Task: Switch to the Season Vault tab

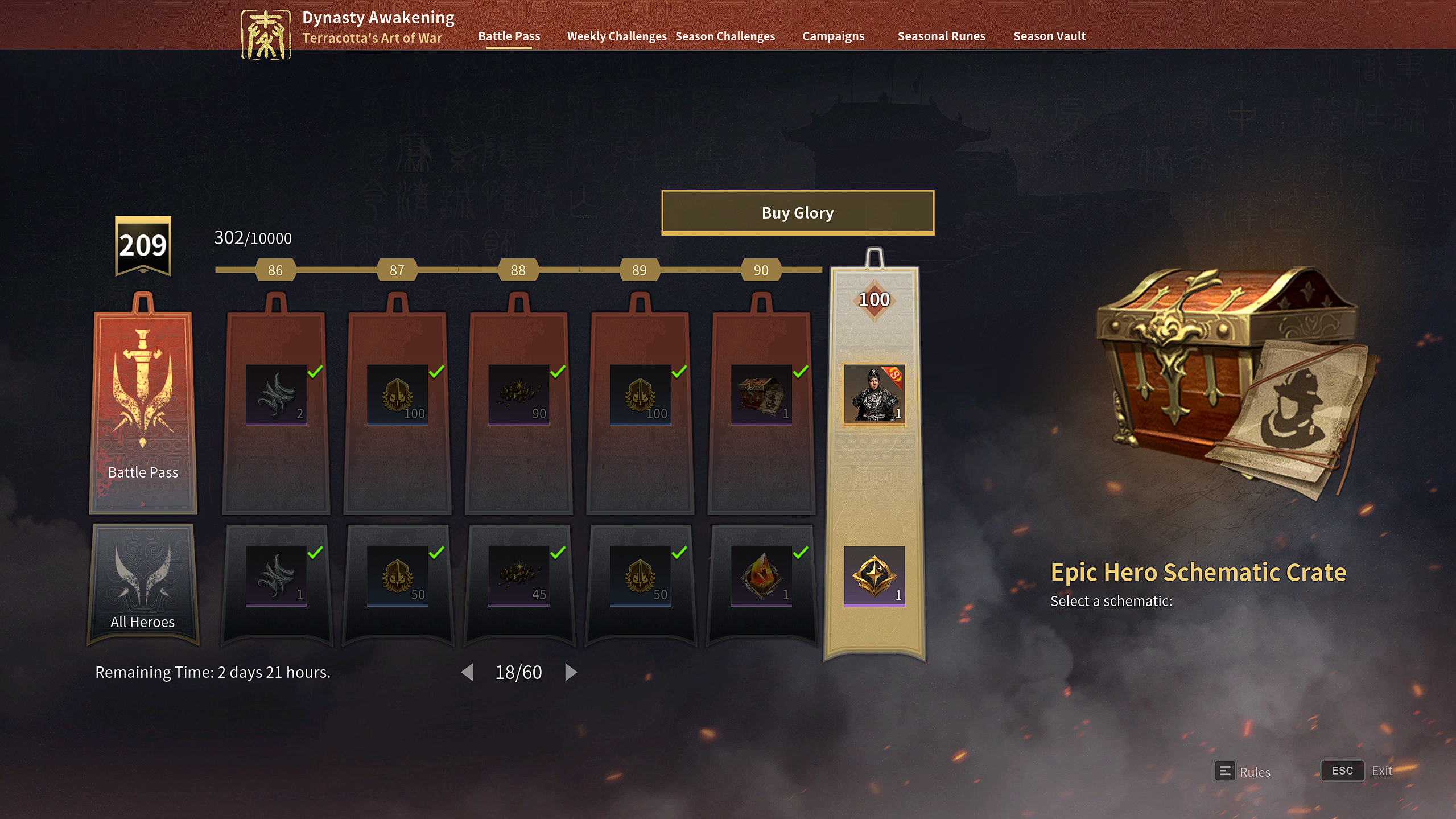Action: 1049,36
